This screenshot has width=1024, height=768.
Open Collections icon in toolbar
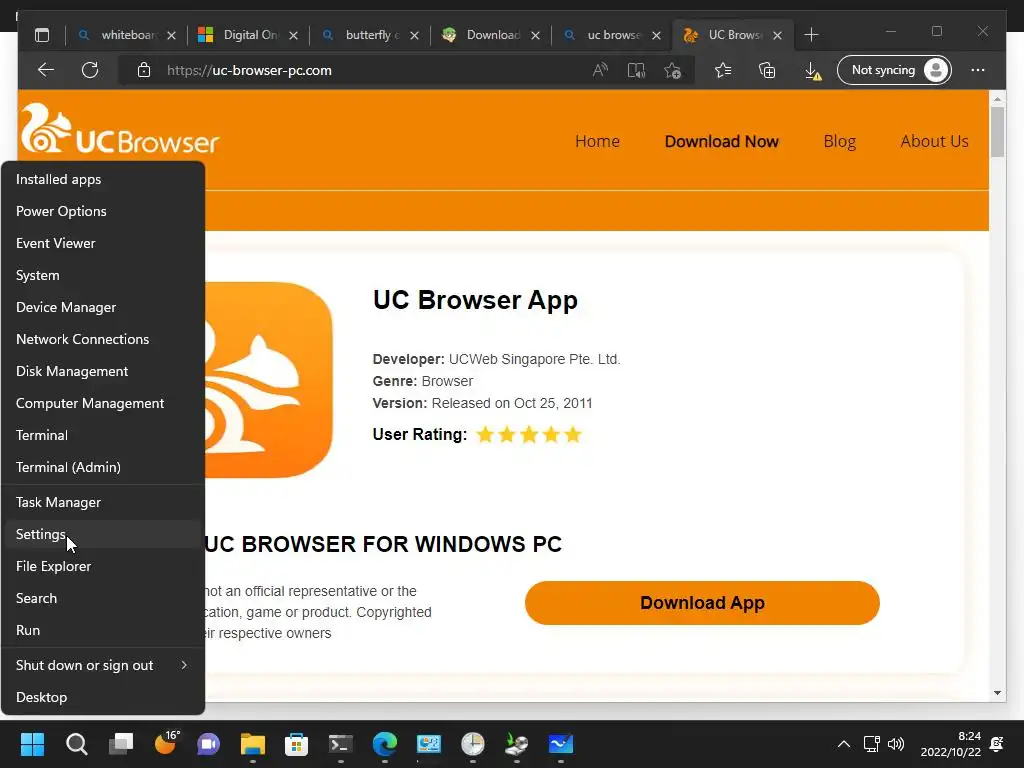(x=767, y=70)
